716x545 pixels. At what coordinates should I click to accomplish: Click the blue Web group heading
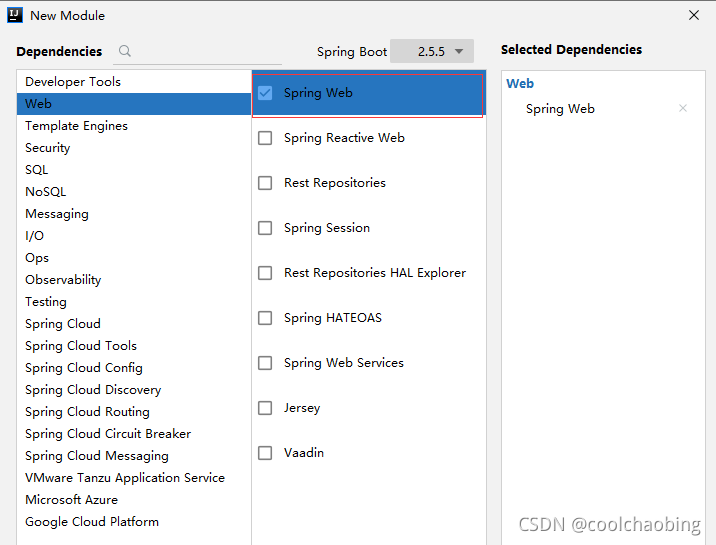click(520, 84)
